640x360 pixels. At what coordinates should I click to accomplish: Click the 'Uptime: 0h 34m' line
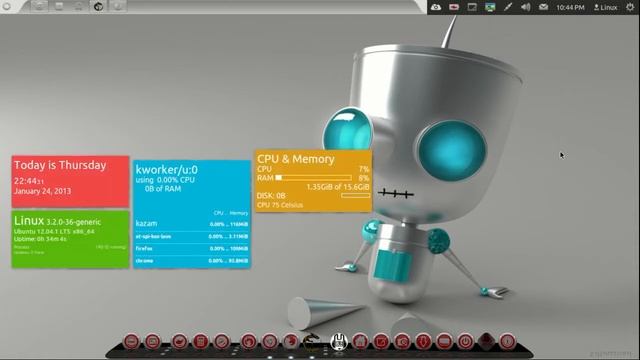point(40,239)
